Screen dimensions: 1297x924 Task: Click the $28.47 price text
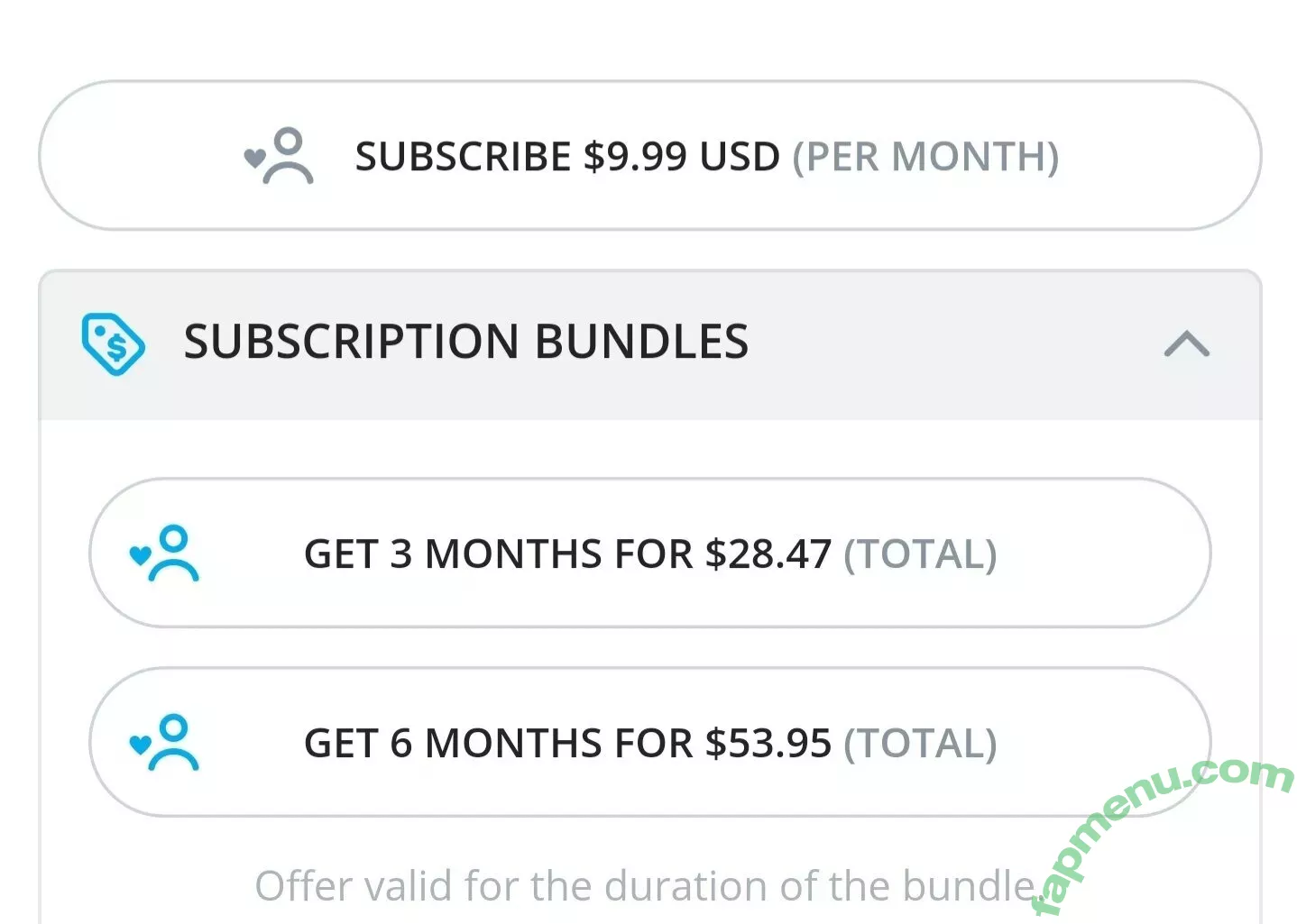(x=768, y=554)
